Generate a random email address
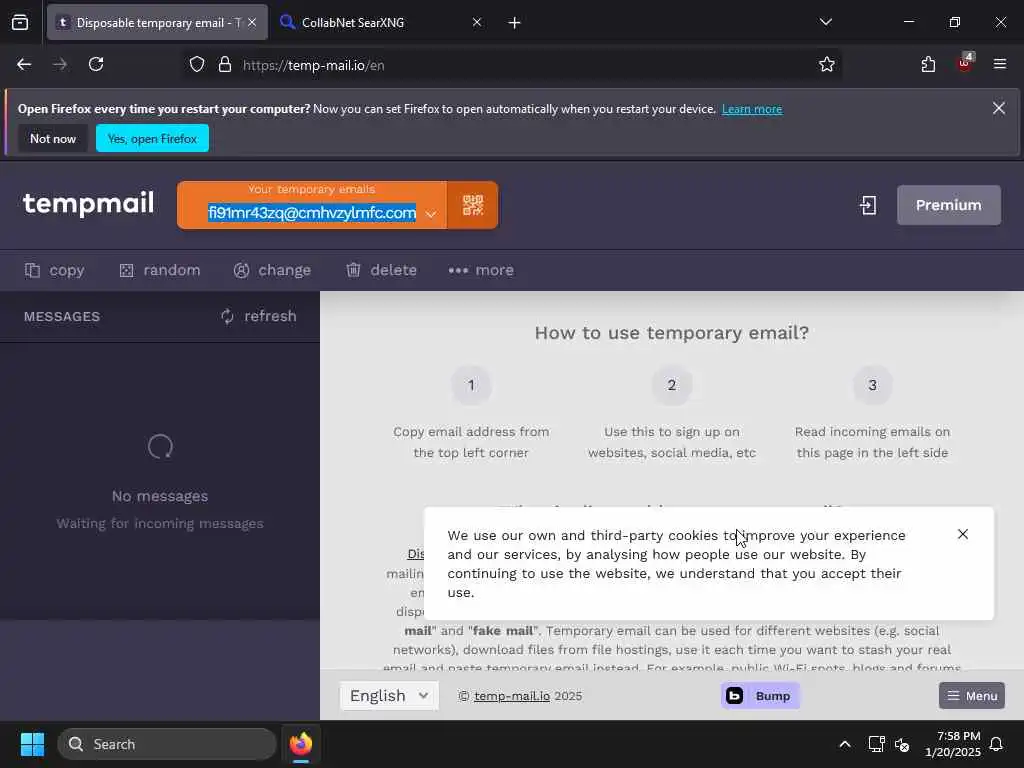This screenshot has width=1024, height=768. pyautogui.click(x=160, y=270)
